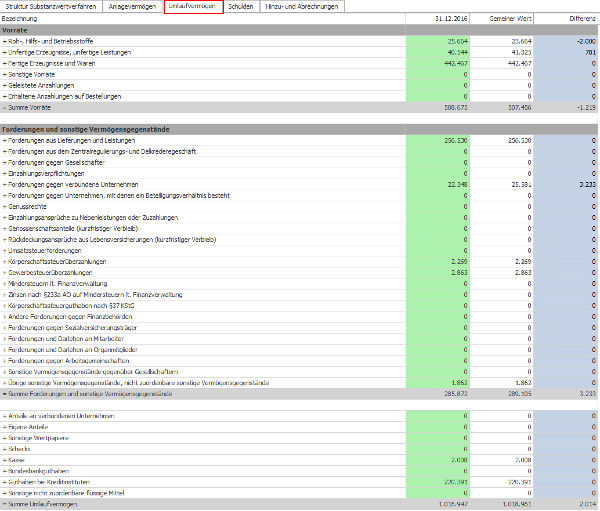This screenshot has height=511, width=600.
Task: Expand Guthaben bei Kreditinstituten row
Action: tap(5, 482)
